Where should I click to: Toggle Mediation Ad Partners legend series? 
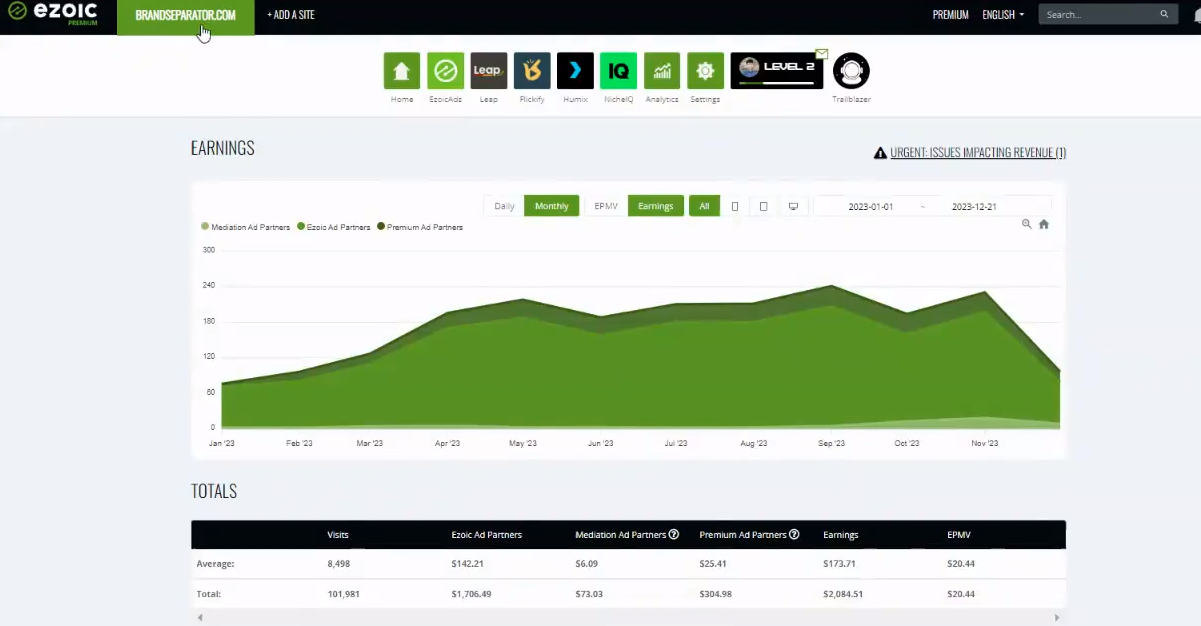(246, 227)
